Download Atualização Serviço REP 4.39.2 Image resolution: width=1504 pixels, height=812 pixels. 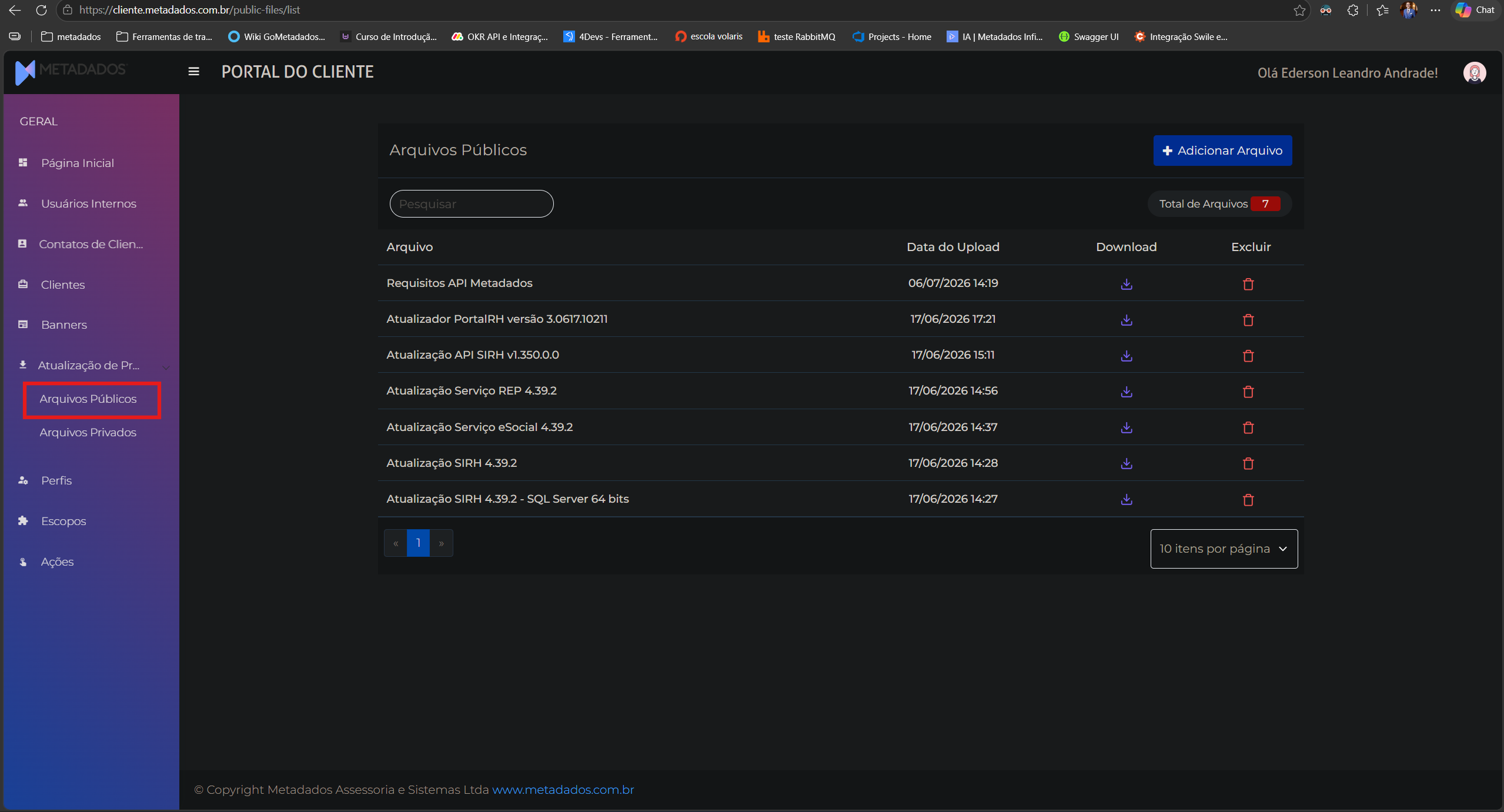point(1126,392)
